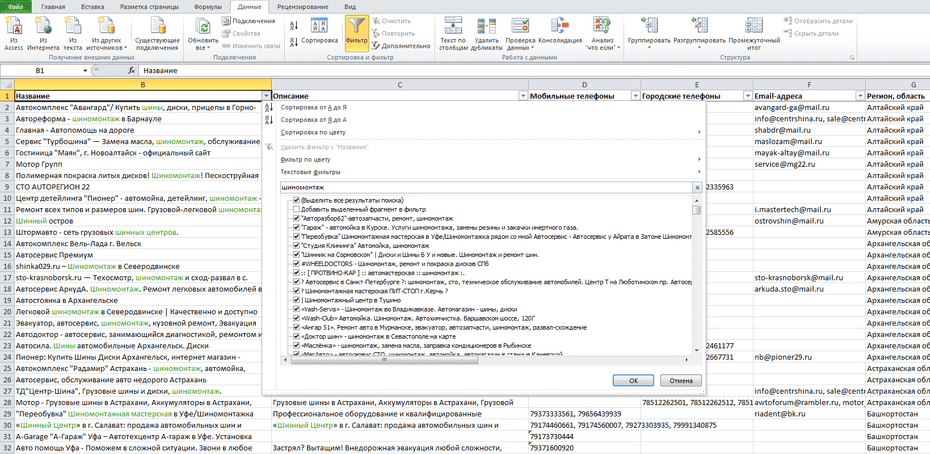The image size is (930, 454).
Task: Toggle the 'Фильтр' funnel button
Action: [356, 33]
